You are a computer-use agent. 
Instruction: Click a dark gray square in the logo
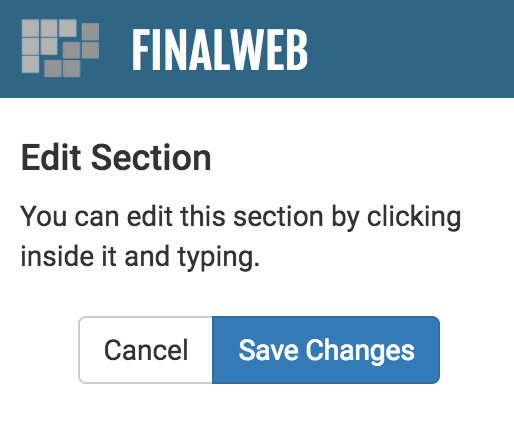tap(91, 31)
